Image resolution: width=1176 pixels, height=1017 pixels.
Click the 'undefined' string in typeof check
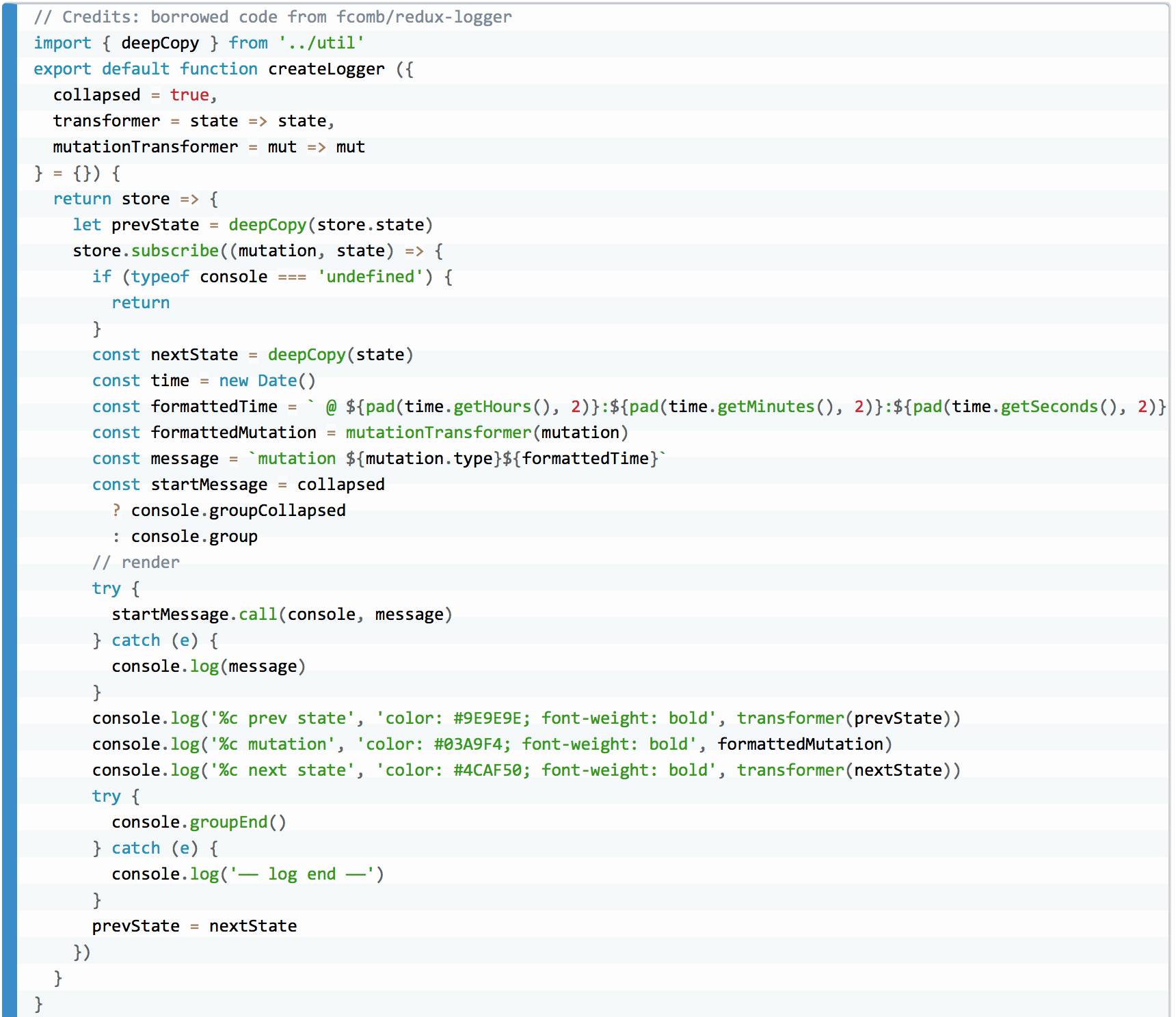pos(370,277)
